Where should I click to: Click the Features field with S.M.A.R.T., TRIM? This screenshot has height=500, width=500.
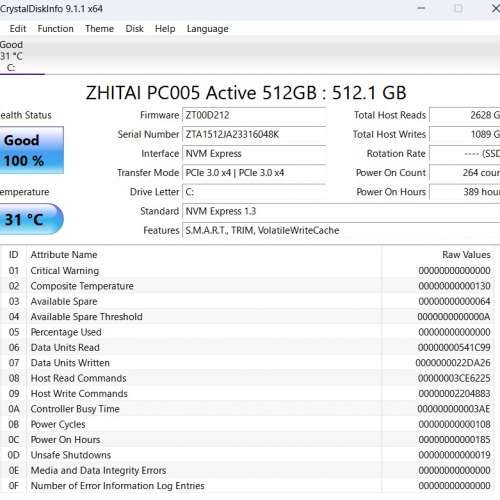[341, 230]
